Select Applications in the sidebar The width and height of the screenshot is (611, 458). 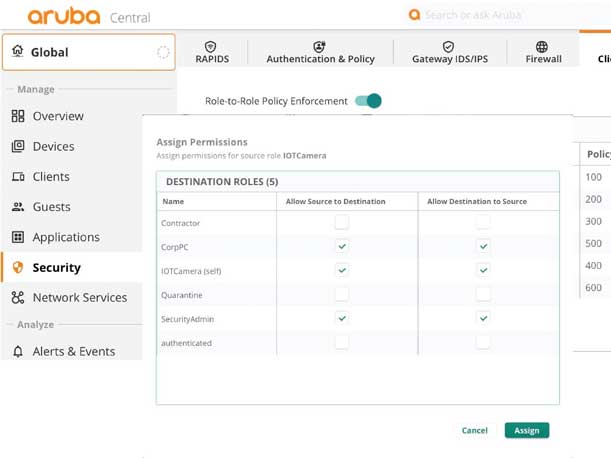tap(66, 237)
